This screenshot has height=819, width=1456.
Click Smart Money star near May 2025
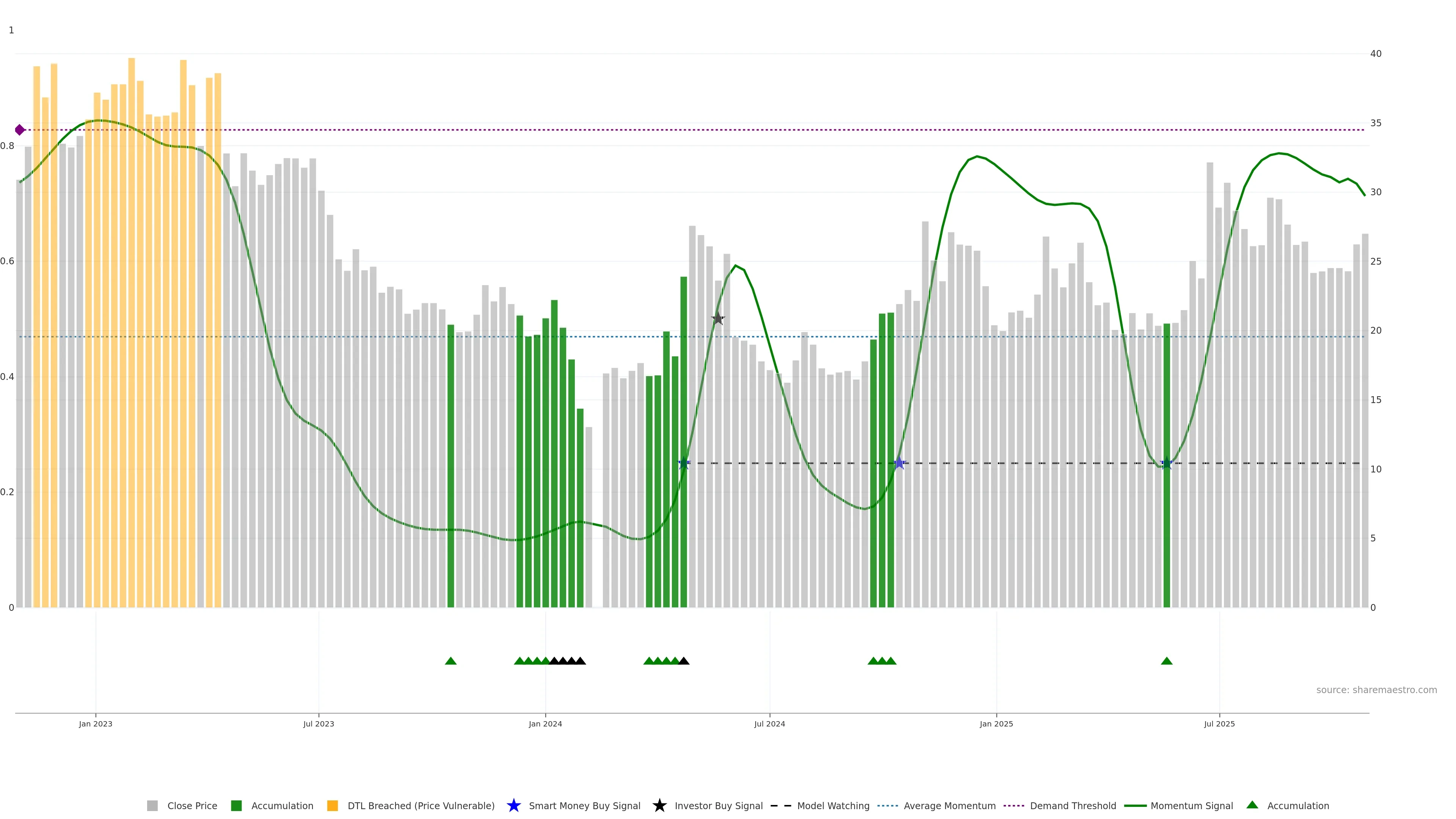point(1167,463)
